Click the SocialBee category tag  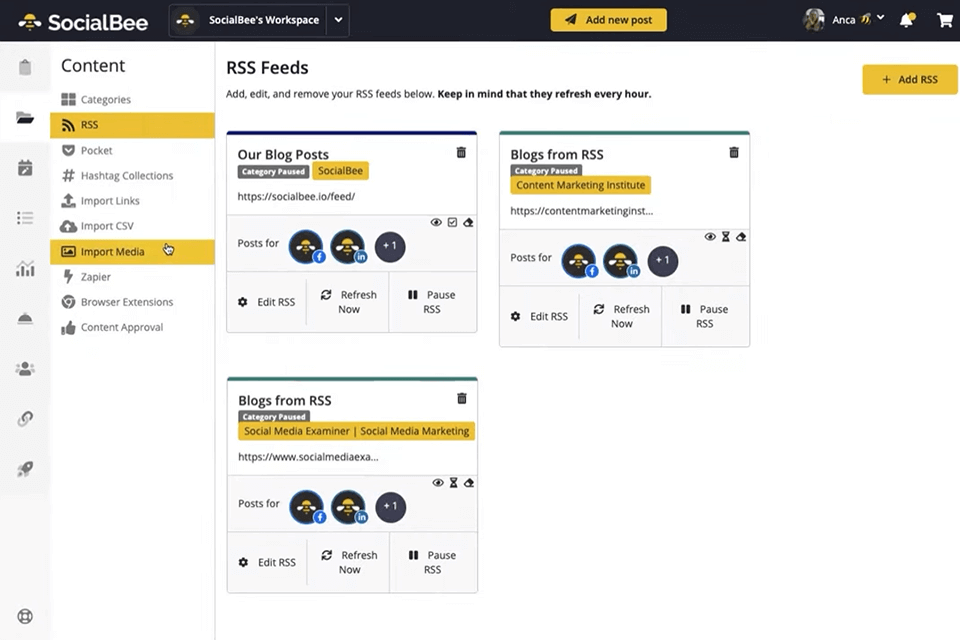pos(340,171)
